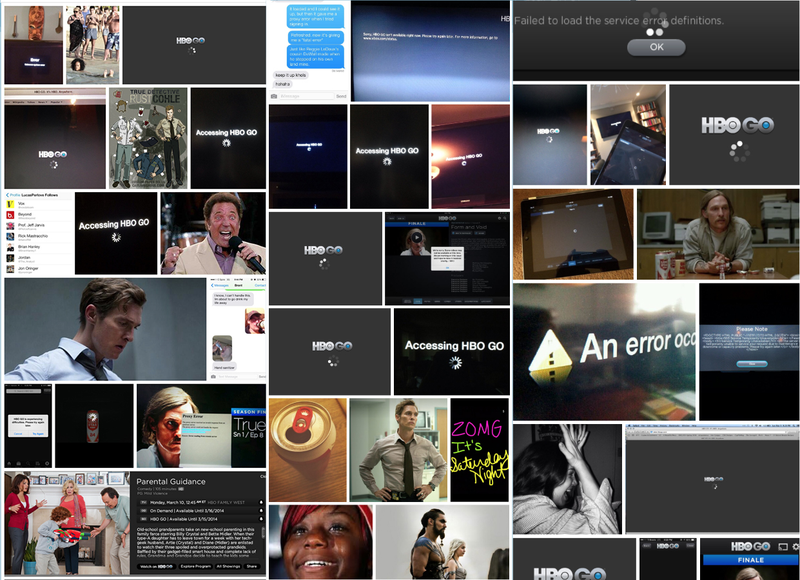The width and height of the screenshot is (800, 580).
Task: Open the 'HBO GO. It's HBO. Anywhere.' browser screenshot
Action: 55,138
